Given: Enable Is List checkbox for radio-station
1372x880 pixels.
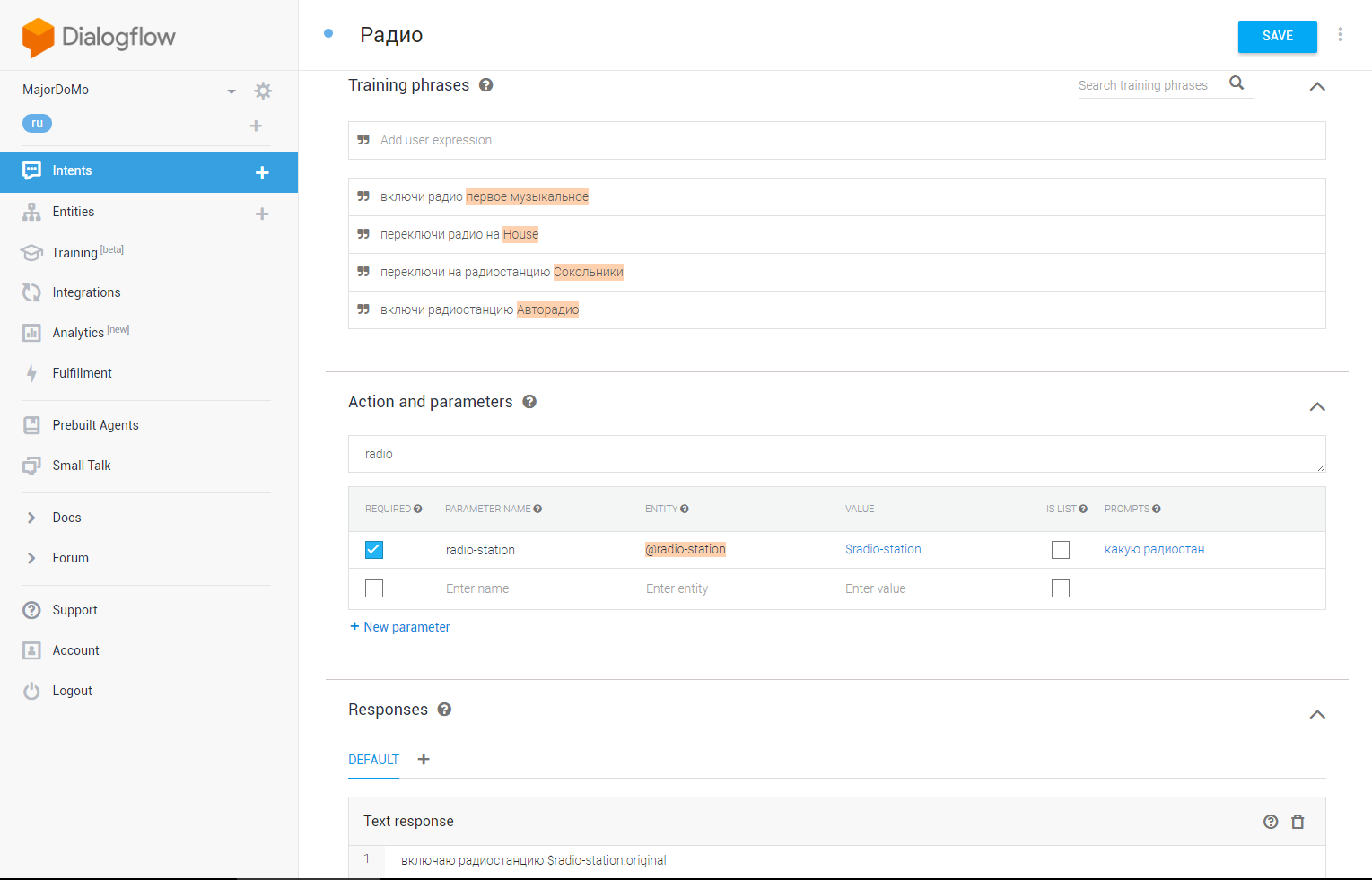Looking at the screenshot, I should point(1061,550).
